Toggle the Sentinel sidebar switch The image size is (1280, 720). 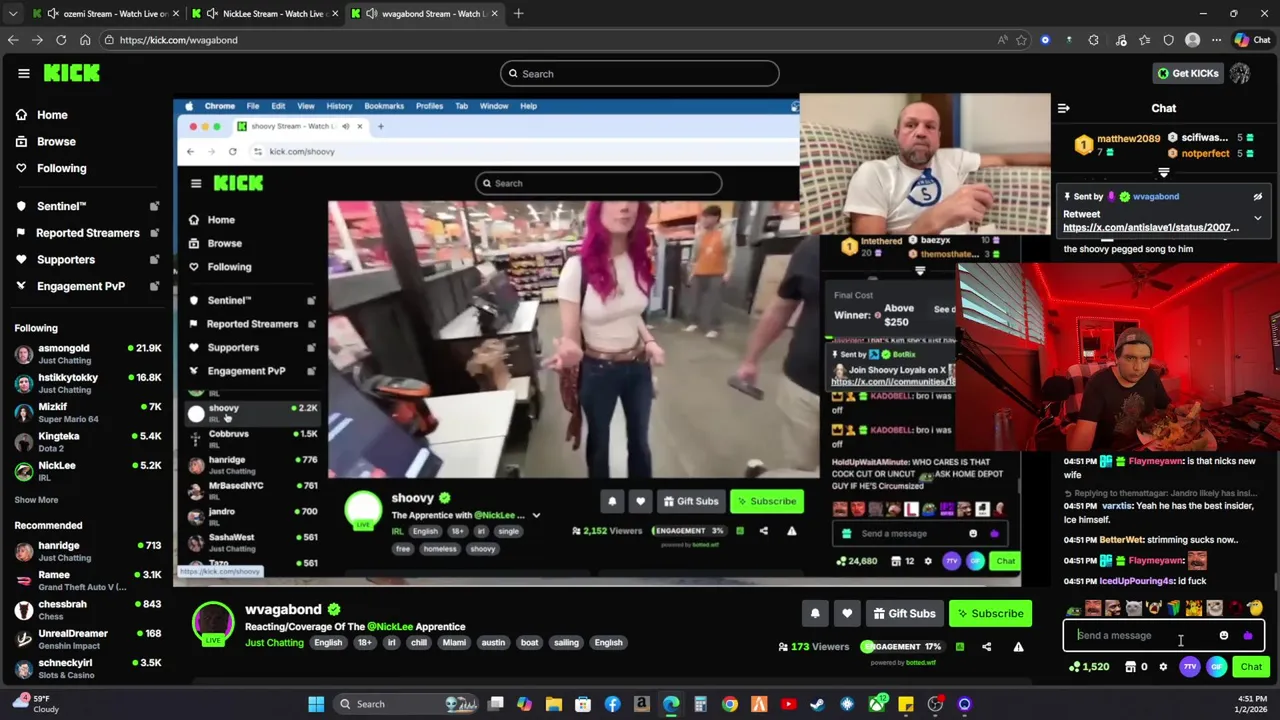154,206
